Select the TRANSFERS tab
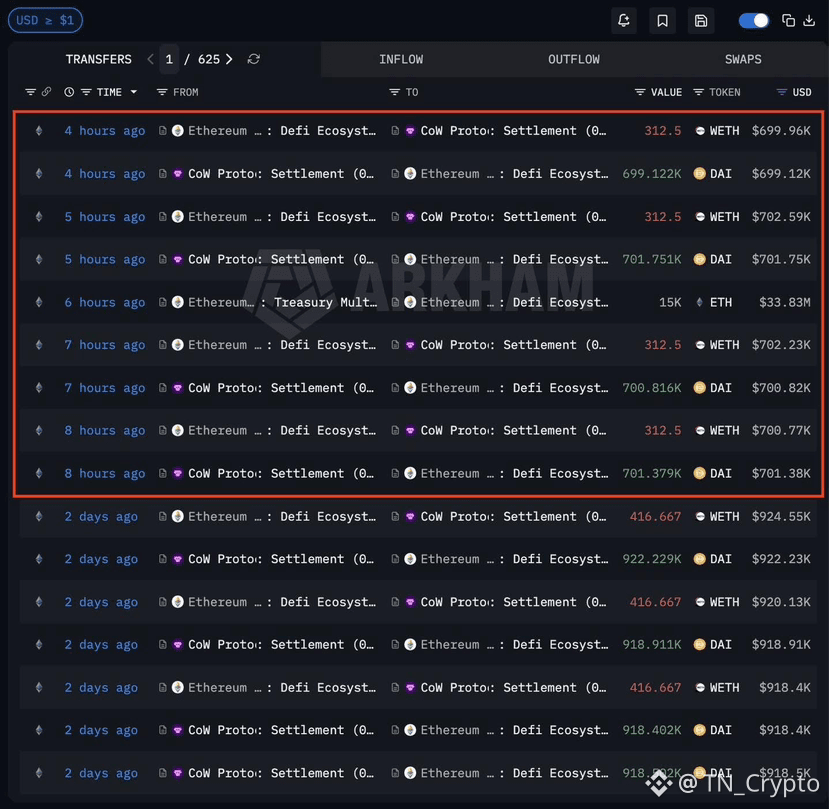829x809 pixels. 98,59
